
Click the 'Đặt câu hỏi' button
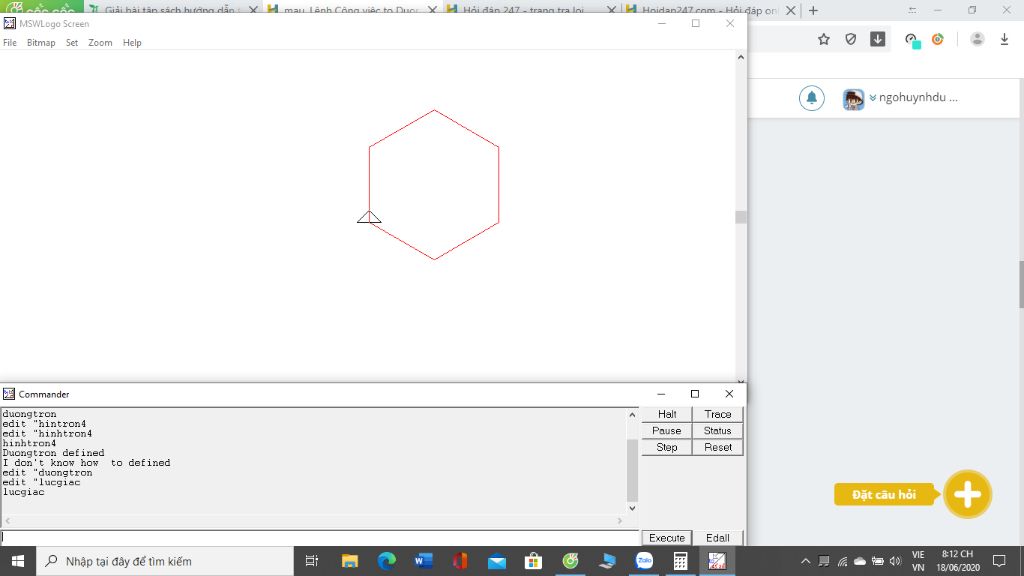click(884, 494)
